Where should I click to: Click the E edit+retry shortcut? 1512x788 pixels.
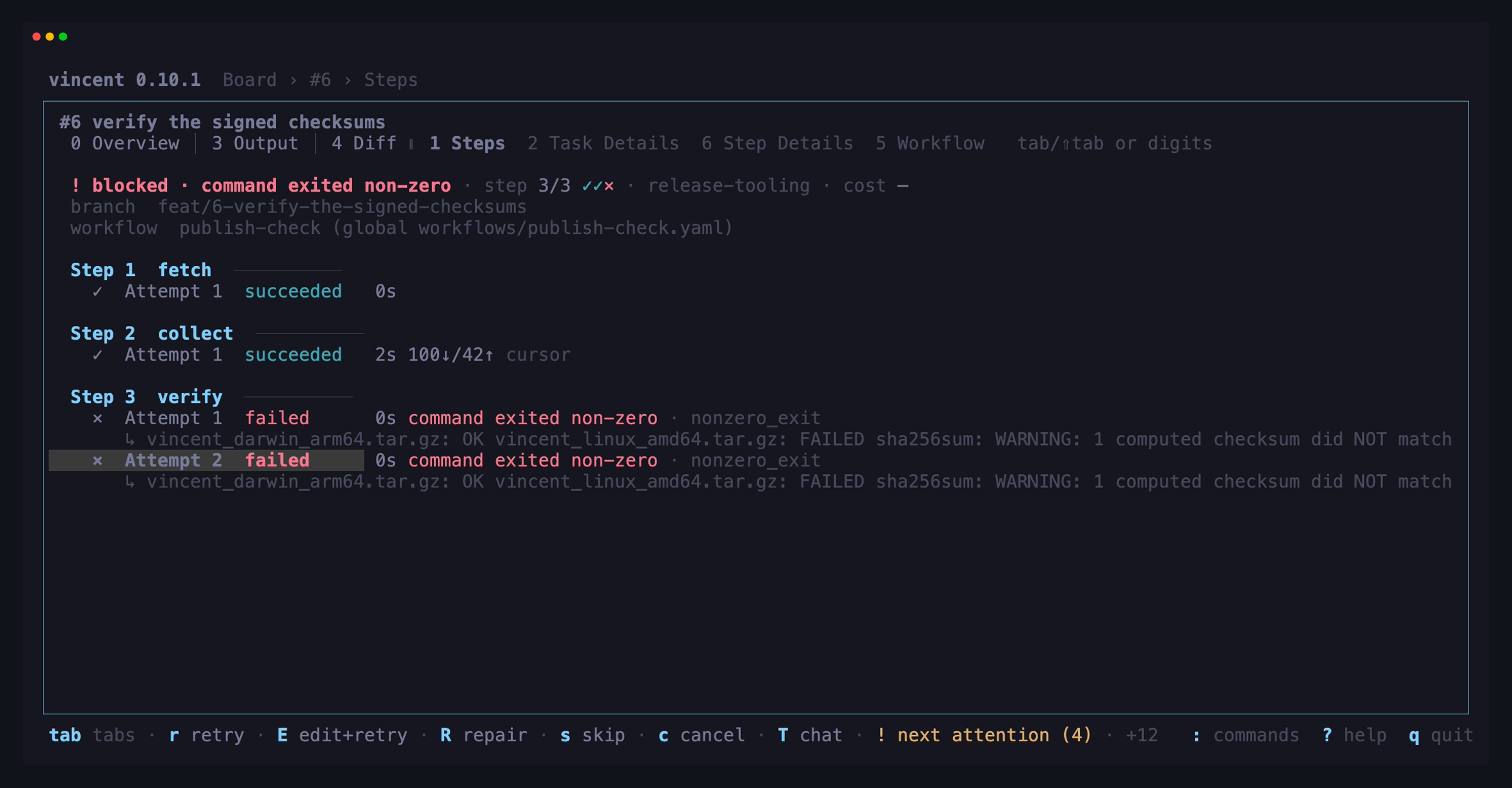pyautogui.click(x=342, y=735)
